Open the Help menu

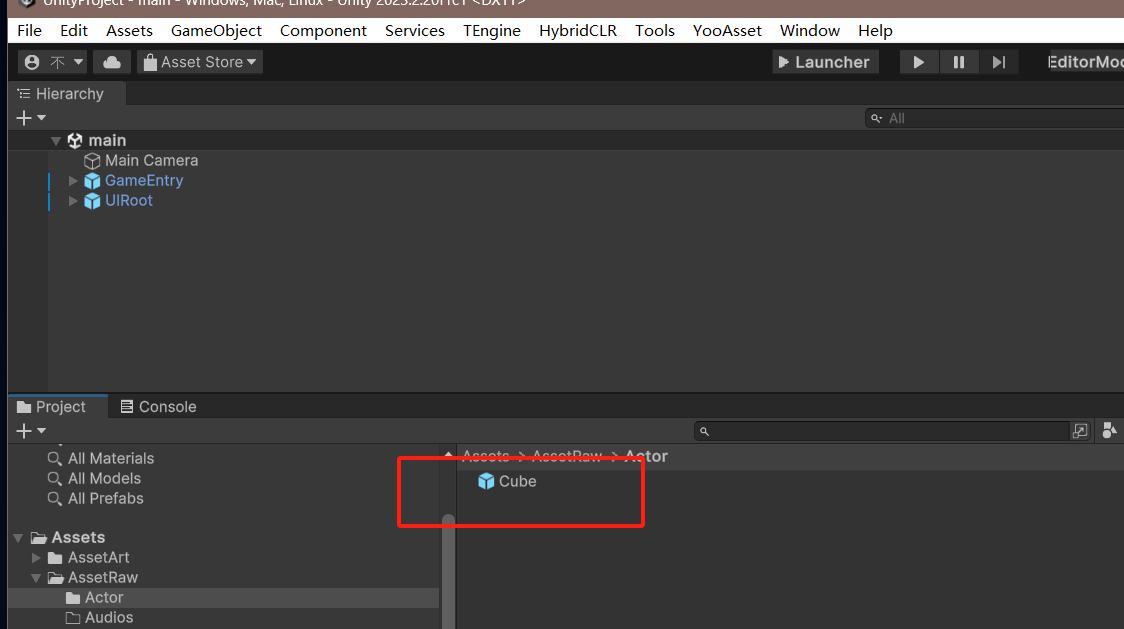[875, 31]
